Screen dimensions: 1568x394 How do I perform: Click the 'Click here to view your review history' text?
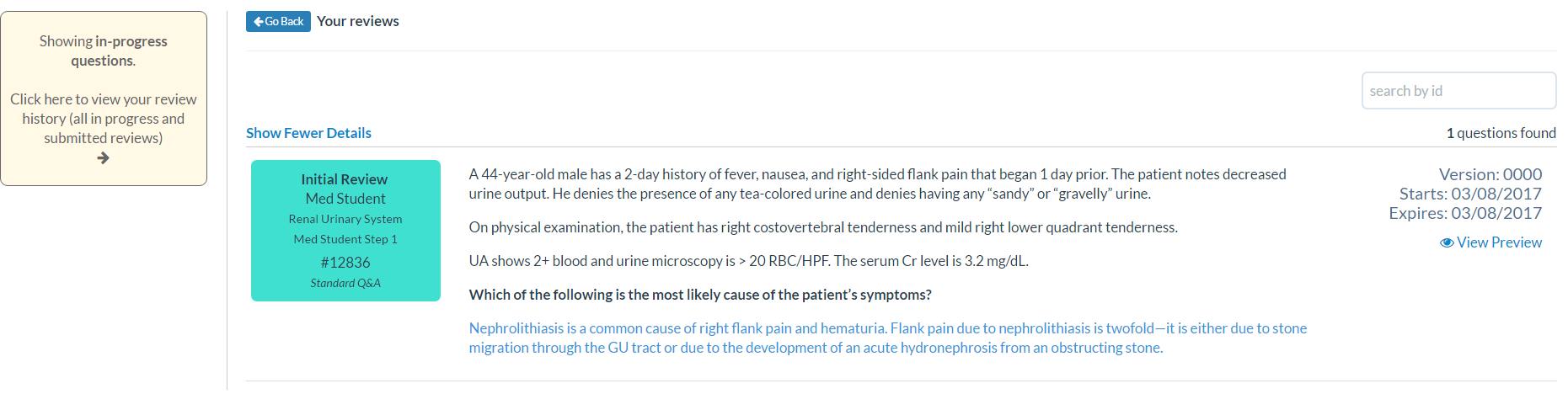click(104, 119)
